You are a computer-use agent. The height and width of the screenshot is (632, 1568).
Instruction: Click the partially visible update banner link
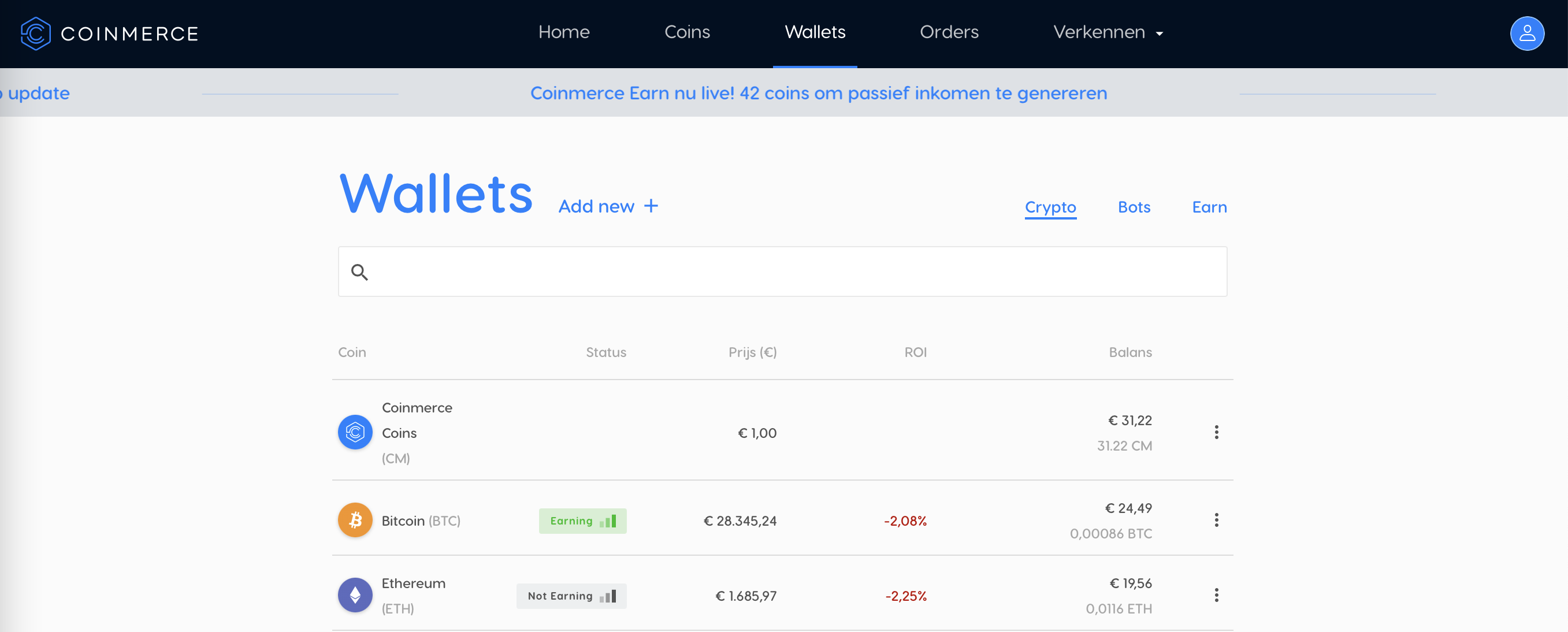coord(35,93)
